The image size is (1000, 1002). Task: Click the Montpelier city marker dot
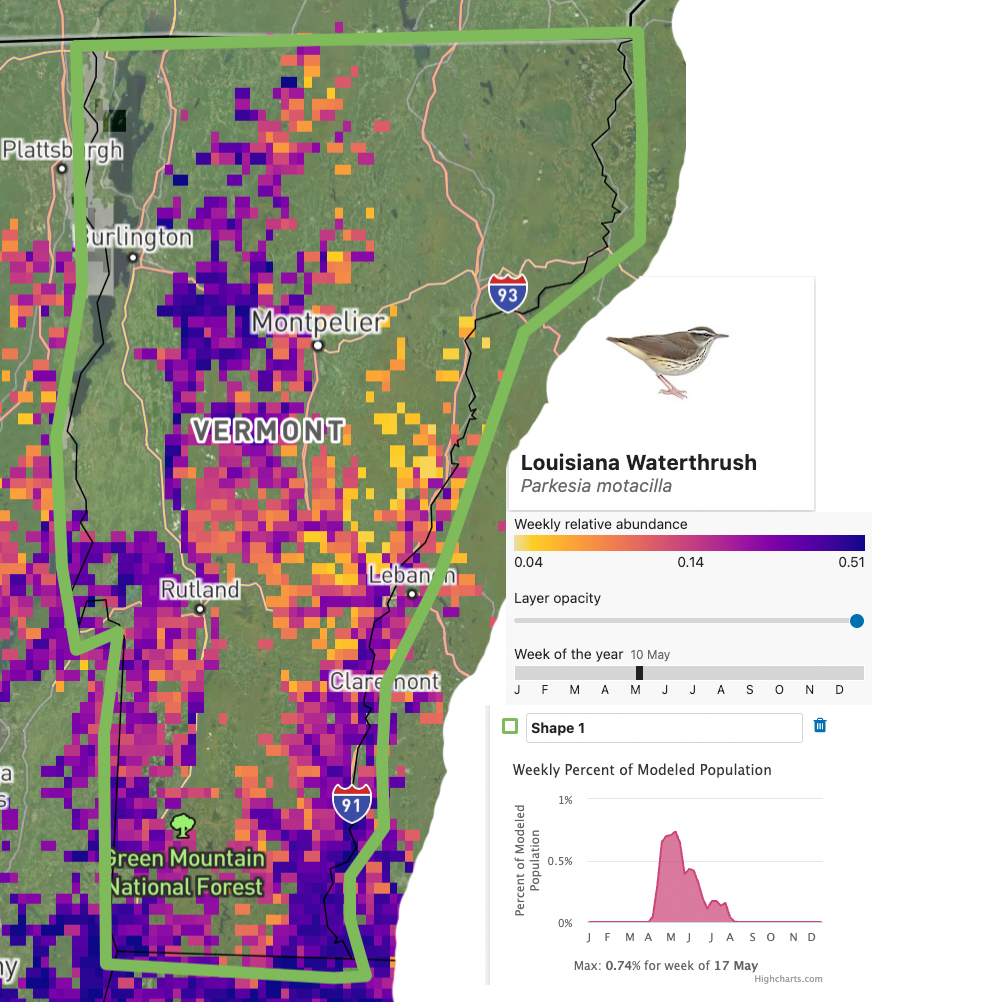point(318,346)
